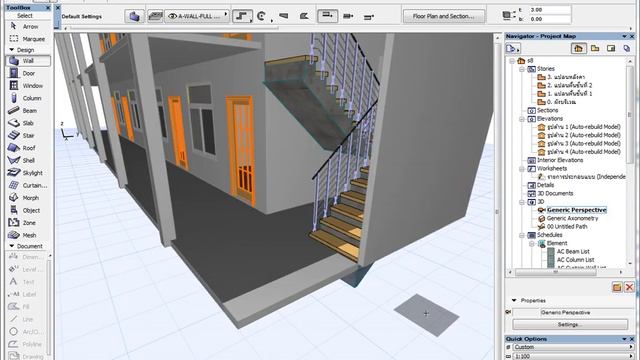Open A-WALL-FULL layer dropdown
The width and height of the screenshot is (640, 360).
pos(197,16)
